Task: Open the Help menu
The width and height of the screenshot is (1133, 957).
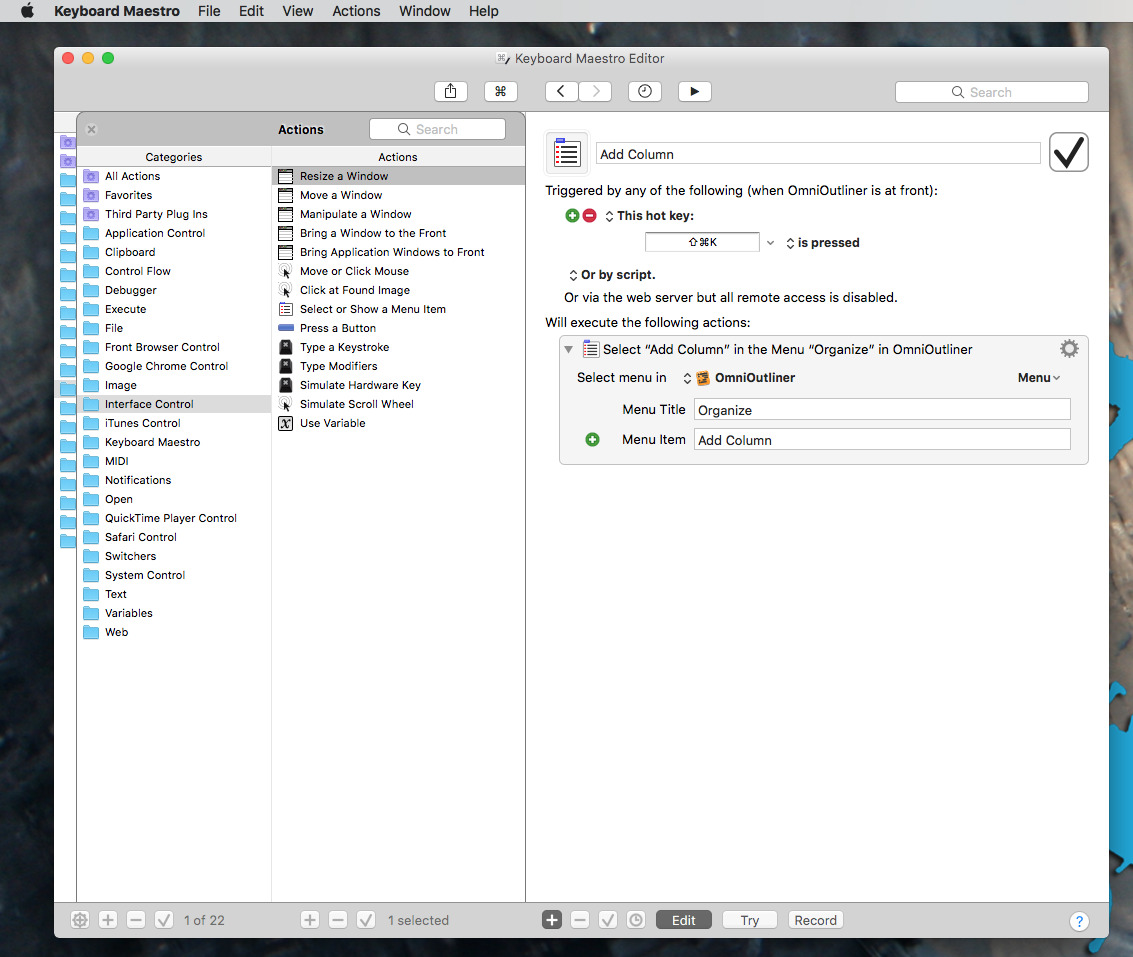Action: (x=483, y=11)
